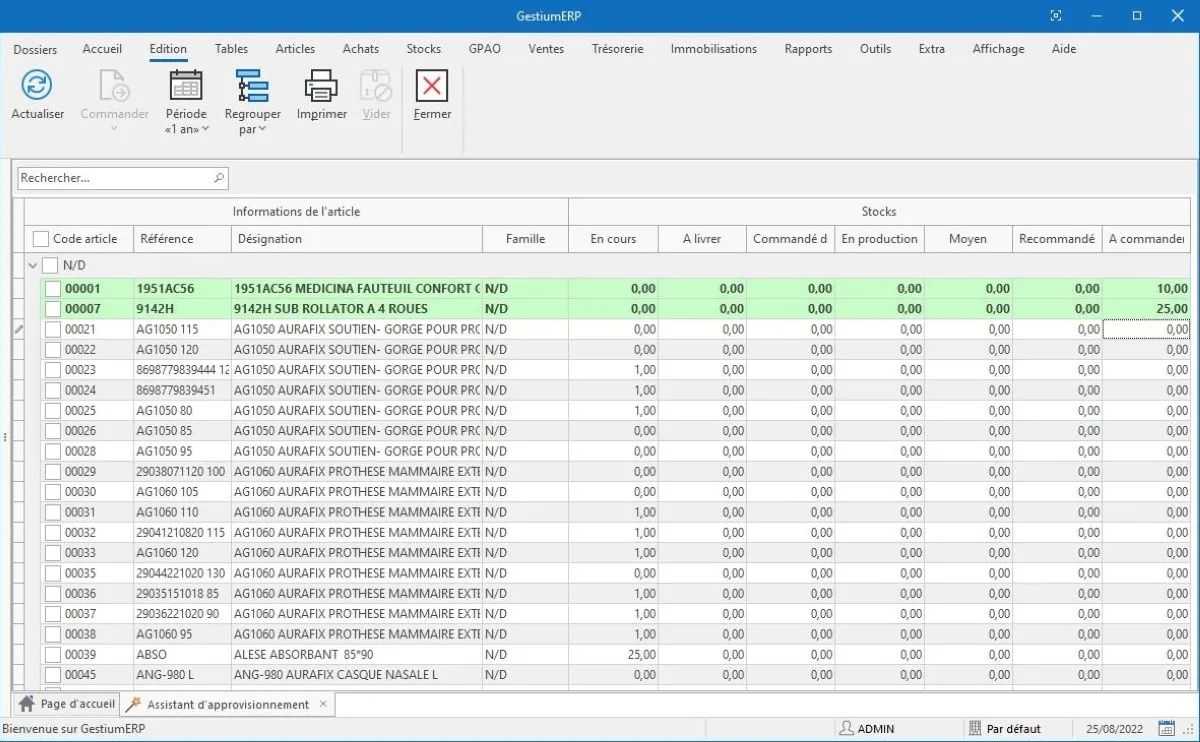Viewport: 1200px width, 742px height.
Task: Switch to the Page d'accueil tab
Action: coord(67,704)
